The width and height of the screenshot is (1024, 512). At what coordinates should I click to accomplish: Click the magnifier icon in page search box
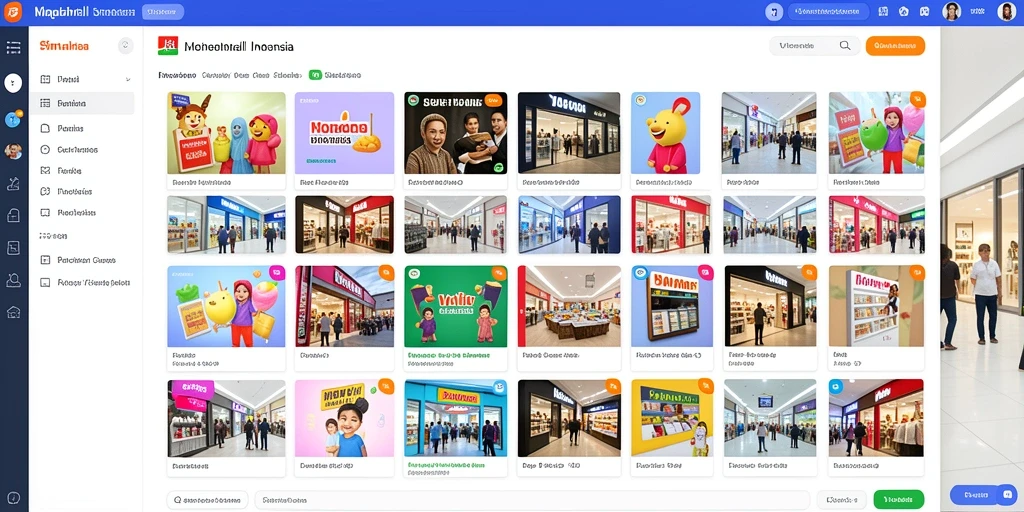[844, 46]
